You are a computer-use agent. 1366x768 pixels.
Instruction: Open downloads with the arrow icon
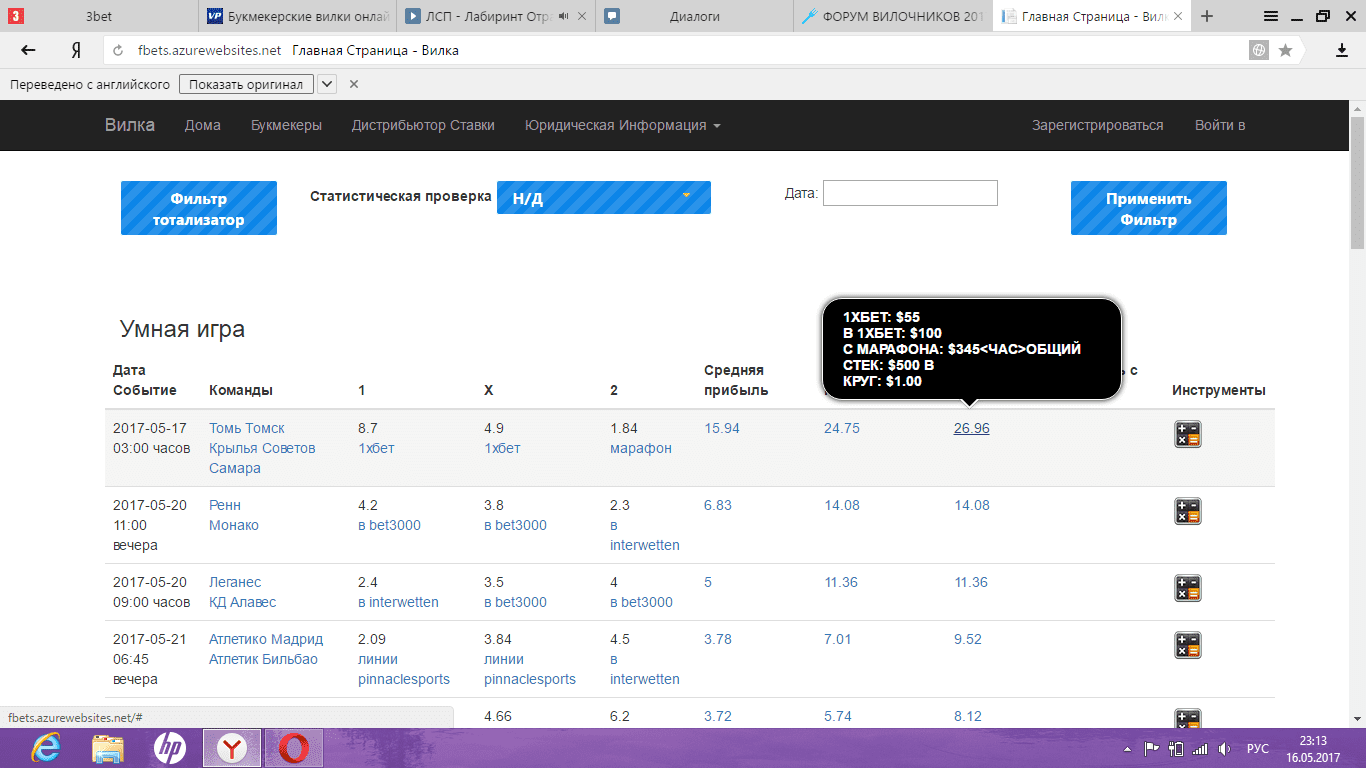click(x=1342, y=50)
